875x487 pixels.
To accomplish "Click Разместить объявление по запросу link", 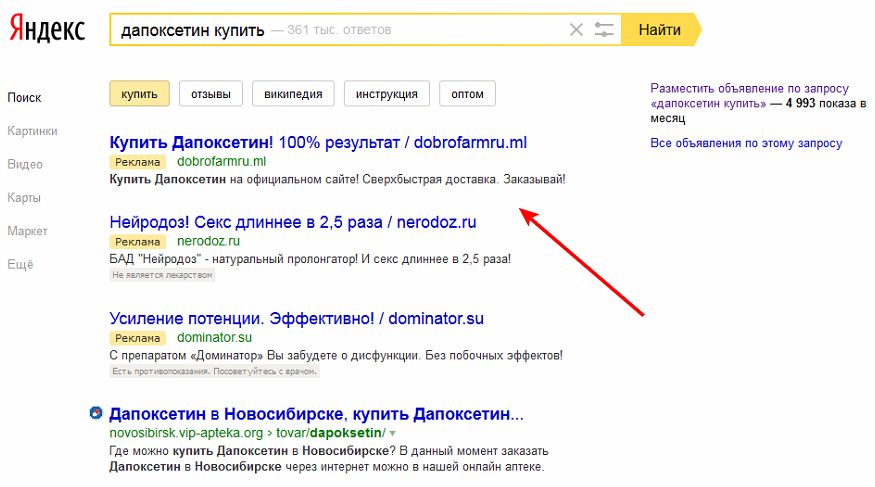I will click(x=749, y=95).
